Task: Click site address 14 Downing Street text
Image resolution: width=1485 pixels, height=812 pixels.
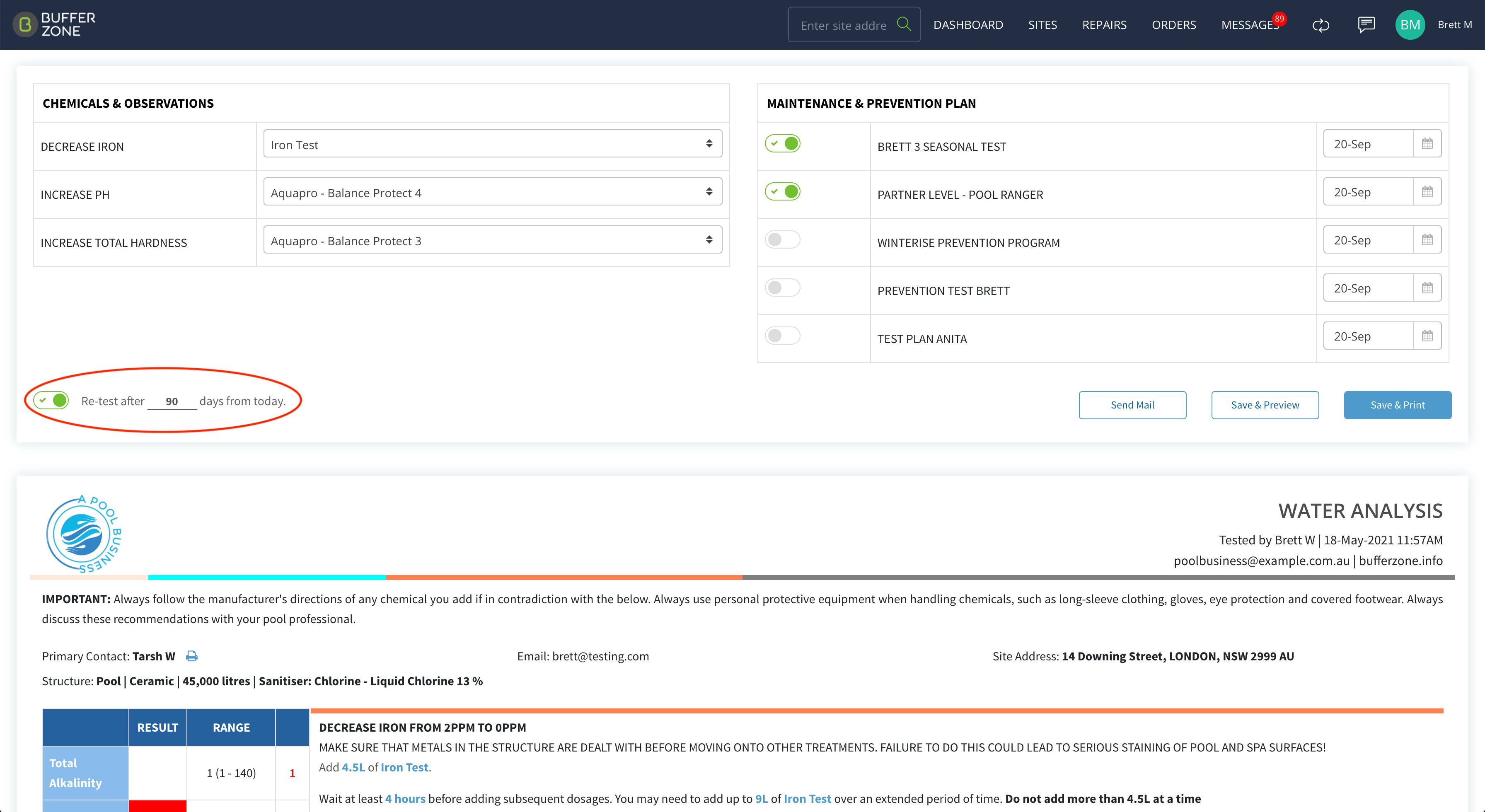Action: 1178,656
